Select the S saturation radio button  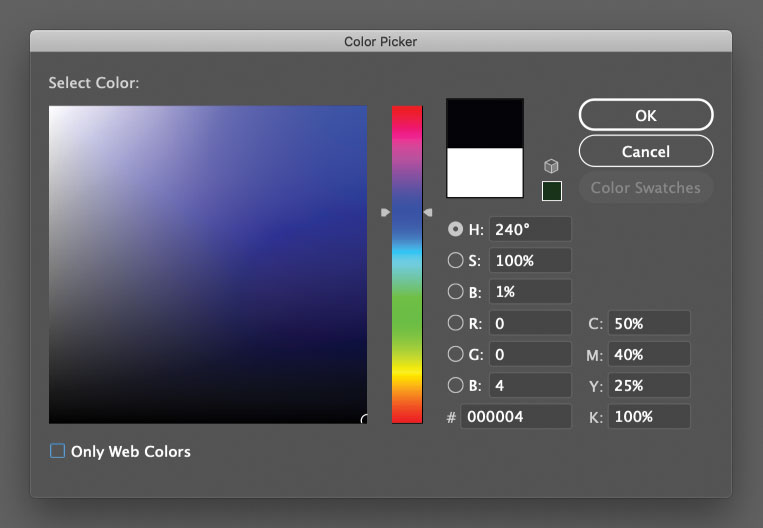(456, 261)
